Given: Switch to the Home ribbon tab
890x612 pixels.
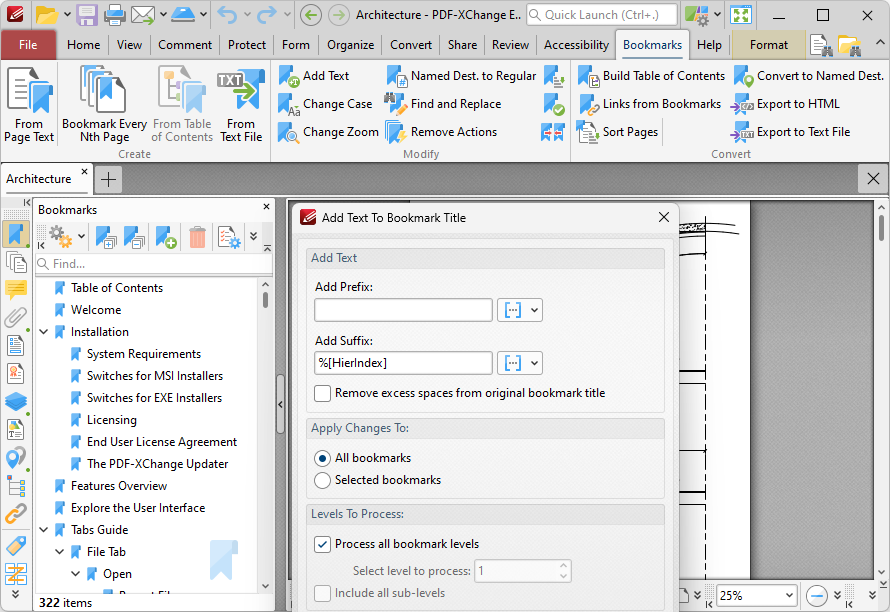Looking at the screenshot, I should tap(83, 45).
